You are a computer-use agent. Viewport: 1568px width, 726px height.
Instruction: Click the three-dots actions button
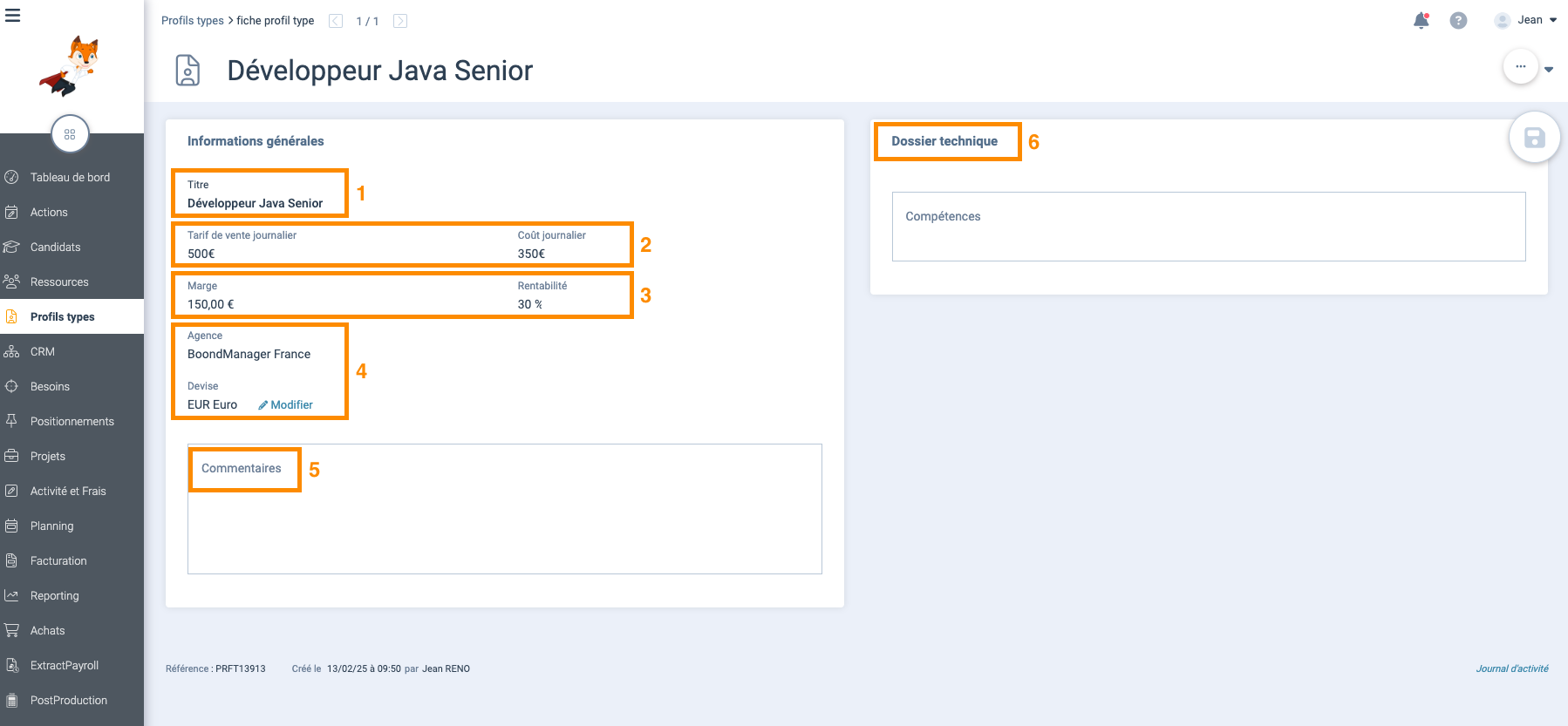coord(1520,67)
